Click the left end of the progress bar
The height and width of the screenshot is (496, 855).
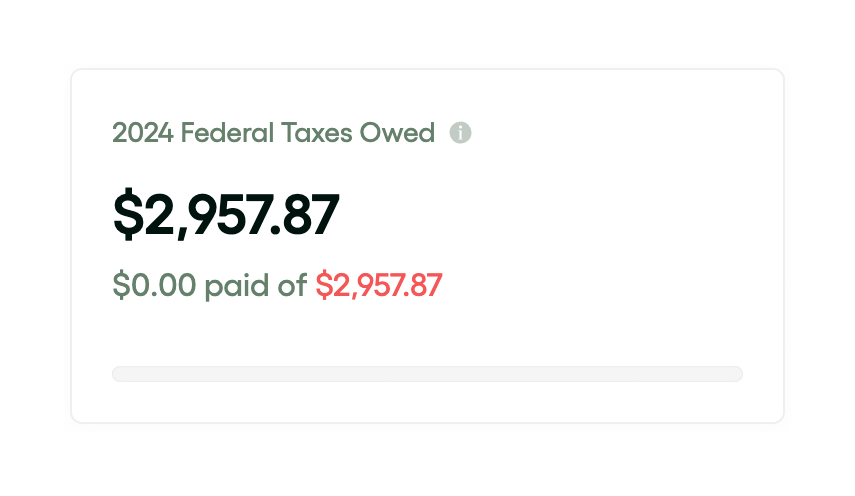point(120,374)
